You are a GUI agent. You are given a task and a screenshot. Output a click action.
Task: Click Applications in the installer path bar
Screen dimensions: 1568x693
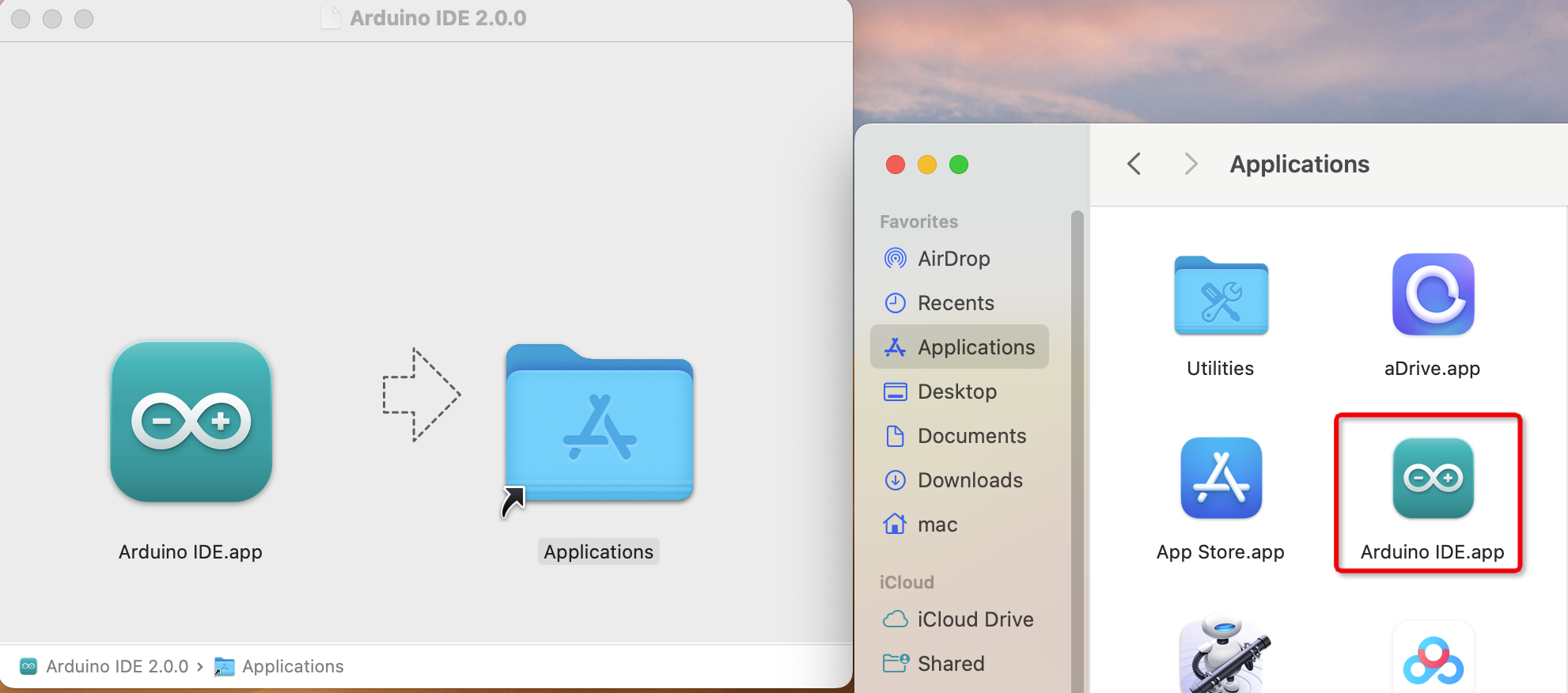coord(293,666)
